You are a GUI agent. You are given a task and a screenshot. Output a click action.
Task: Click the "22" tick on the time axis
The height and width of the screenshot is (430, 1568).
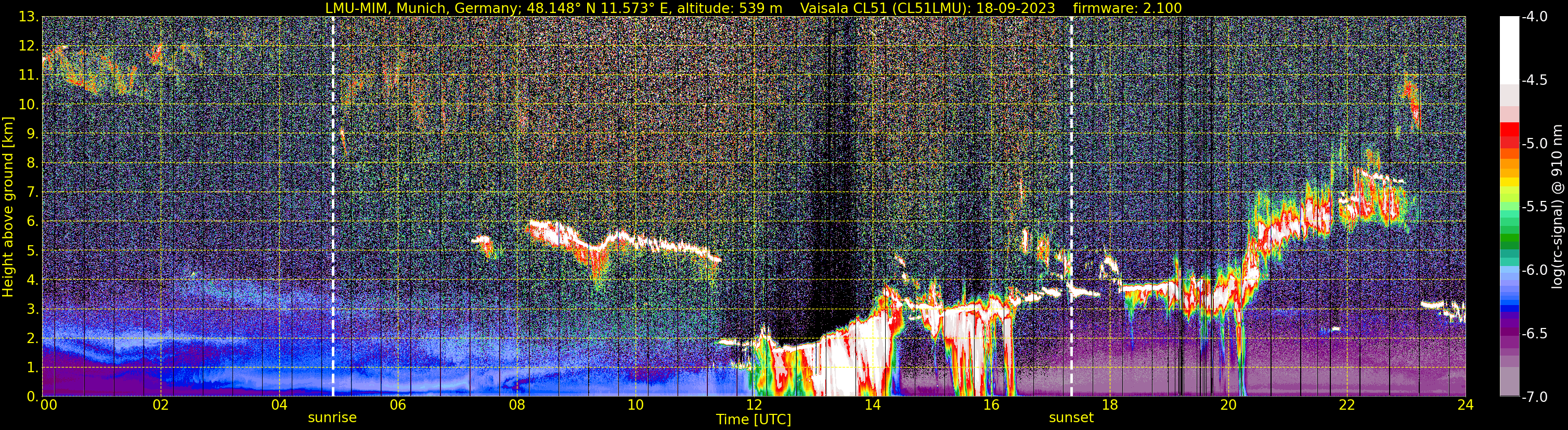click(x=1347, y=405)
